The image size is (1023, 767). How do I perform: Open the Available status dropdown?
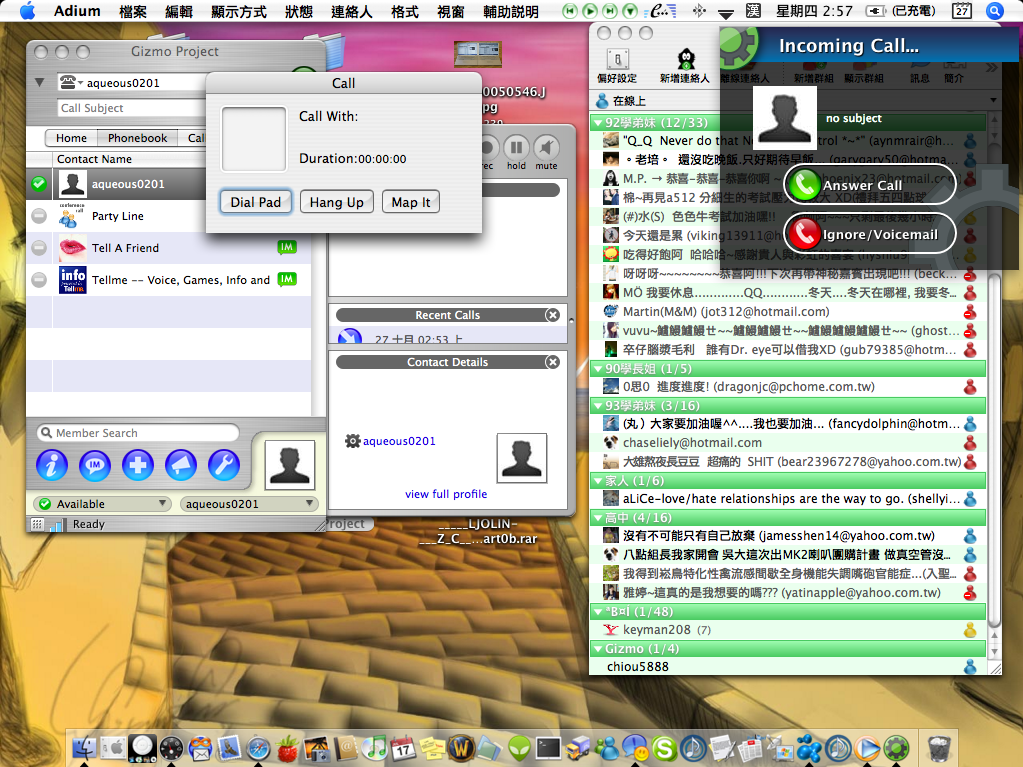102,504
